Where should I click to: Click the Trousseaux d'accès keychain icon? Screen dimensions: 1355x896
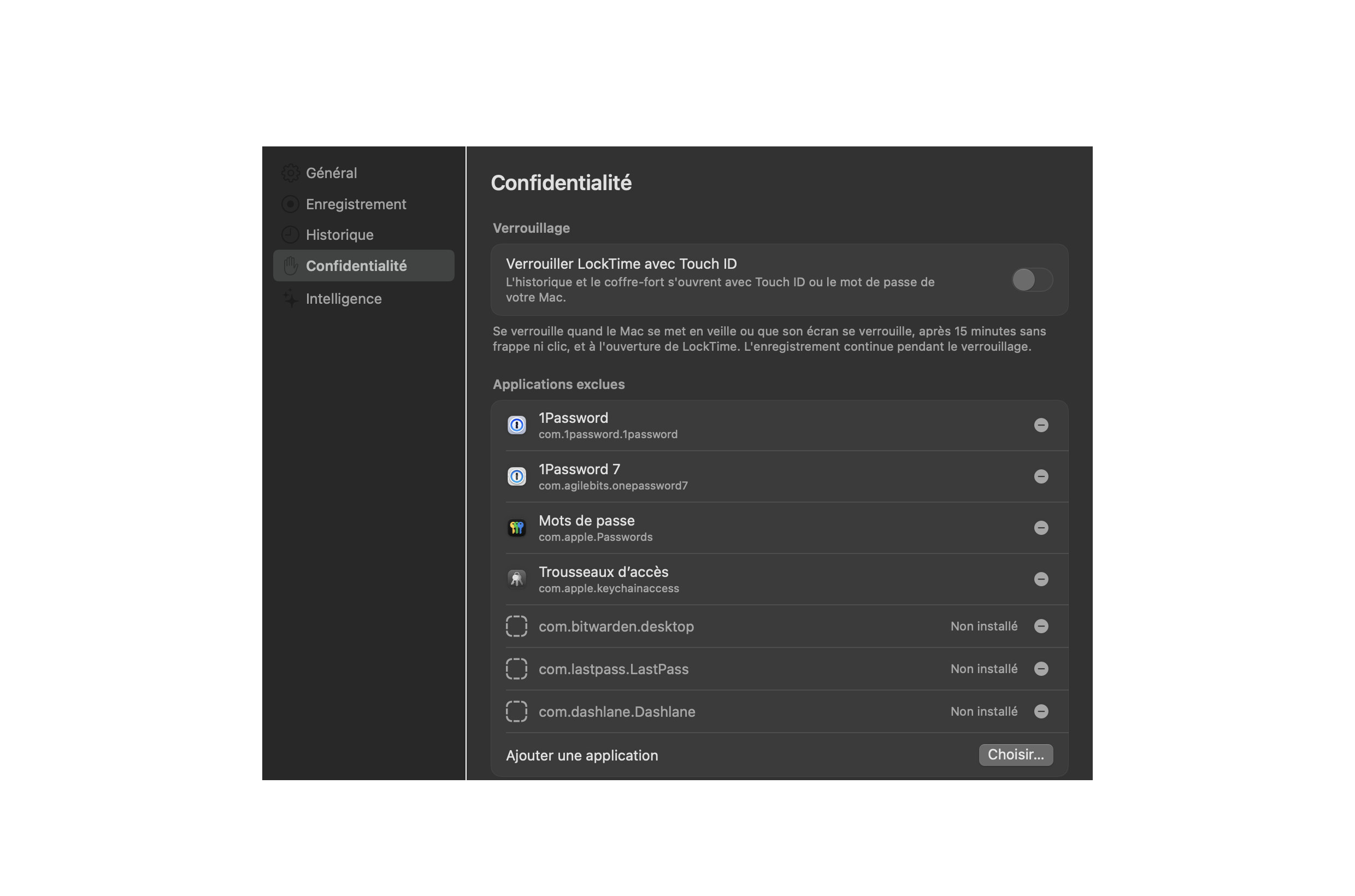point(517,580)
